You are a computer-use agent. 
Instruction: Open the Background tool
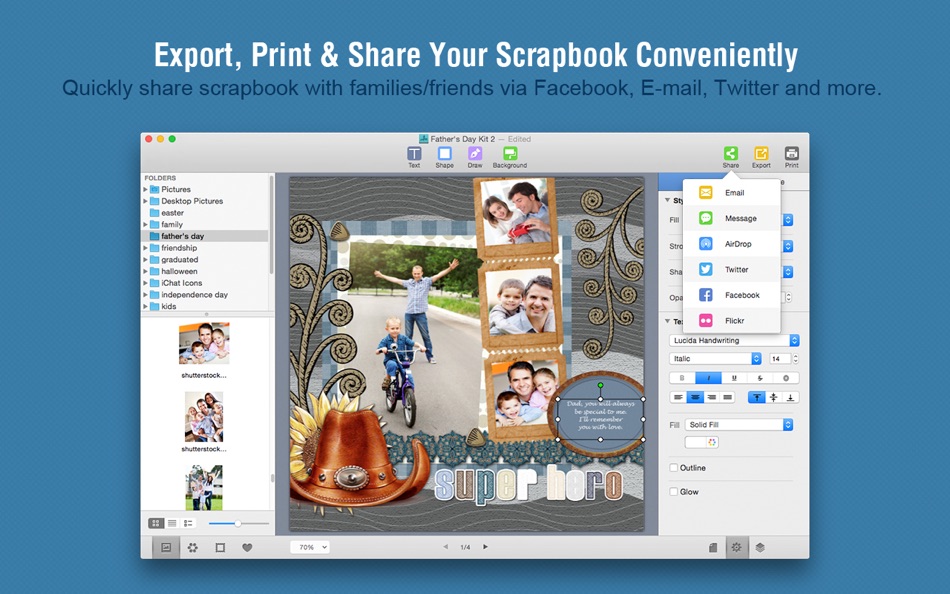click(510, 157)
